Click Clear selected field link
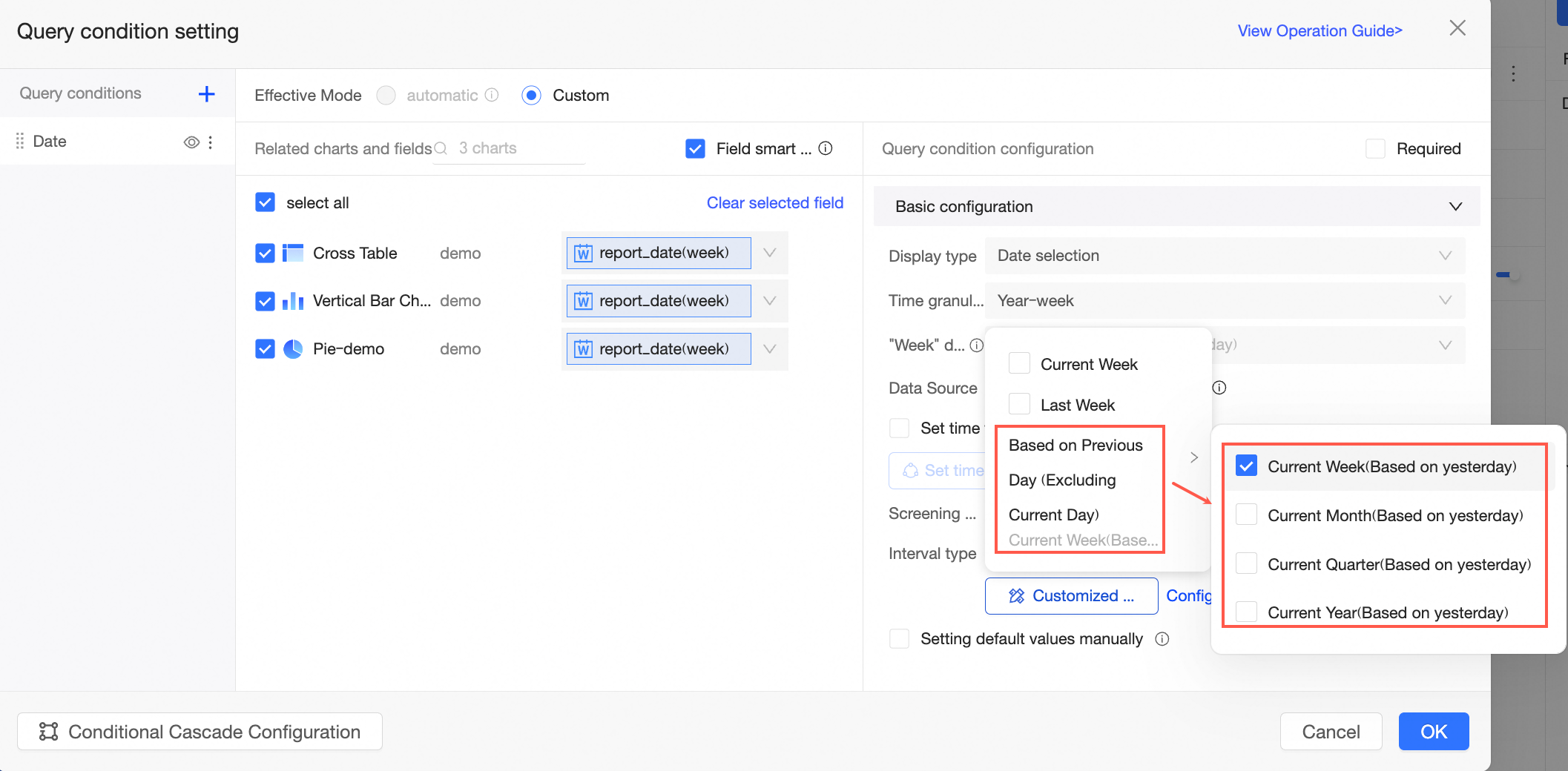 775,202
